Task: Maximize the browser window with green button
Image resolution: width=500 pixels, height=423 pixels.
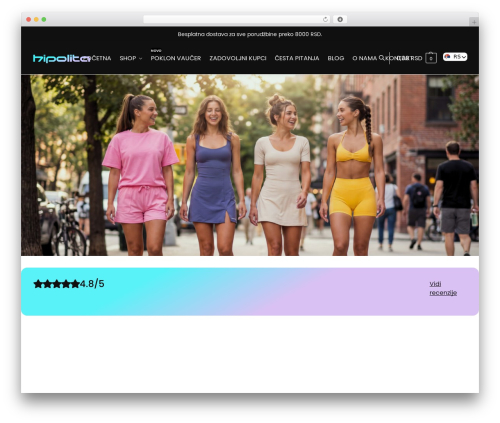Action: (44, 19)
